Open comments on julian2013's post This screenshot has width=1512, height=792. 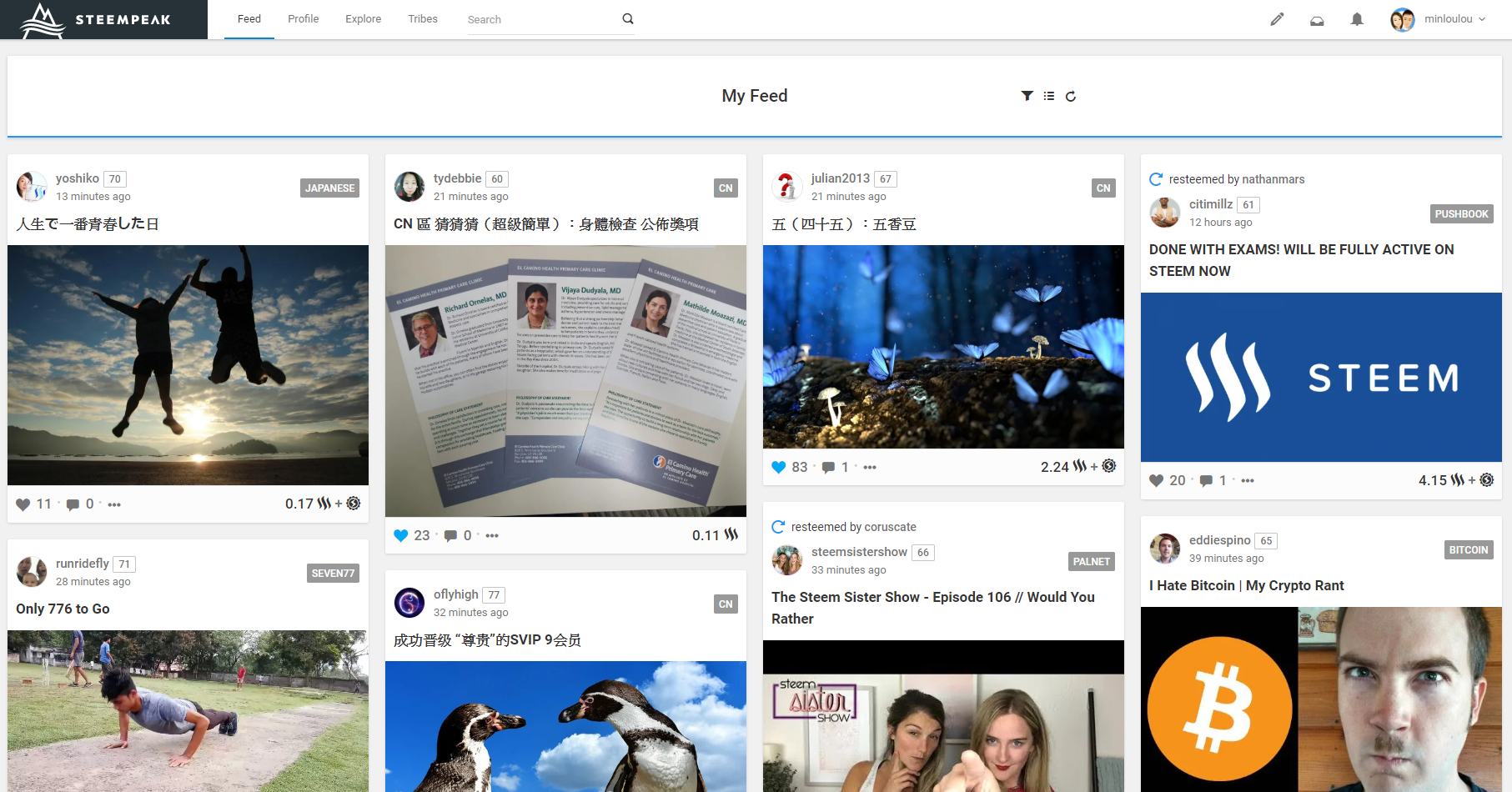tap(828, 467)
